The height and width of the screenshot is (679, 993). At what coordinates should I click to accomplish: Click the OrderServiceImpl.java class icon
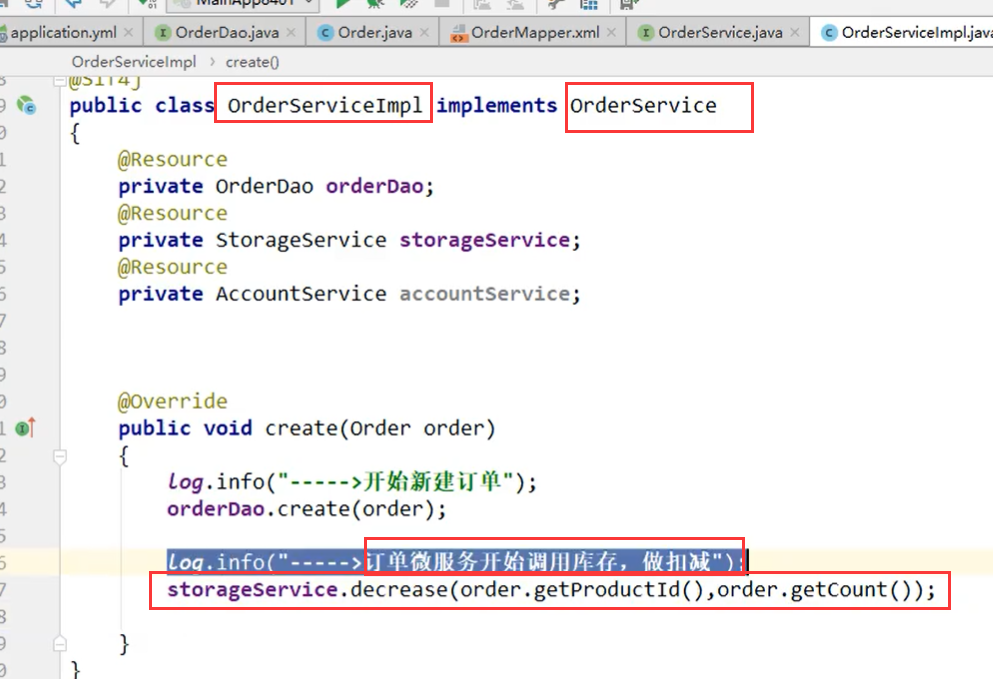(x=829, y=33)
